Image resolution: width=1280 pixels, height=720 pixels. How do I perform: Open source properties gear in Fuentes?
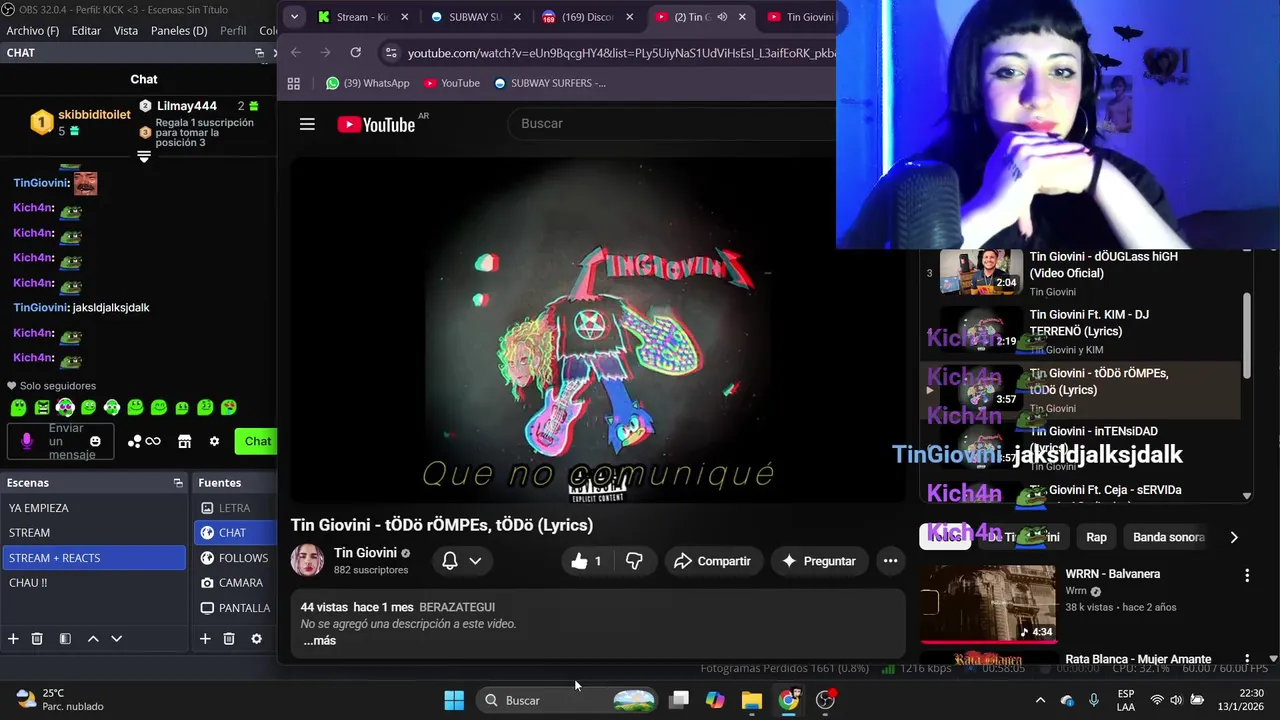tap(256, 639)
